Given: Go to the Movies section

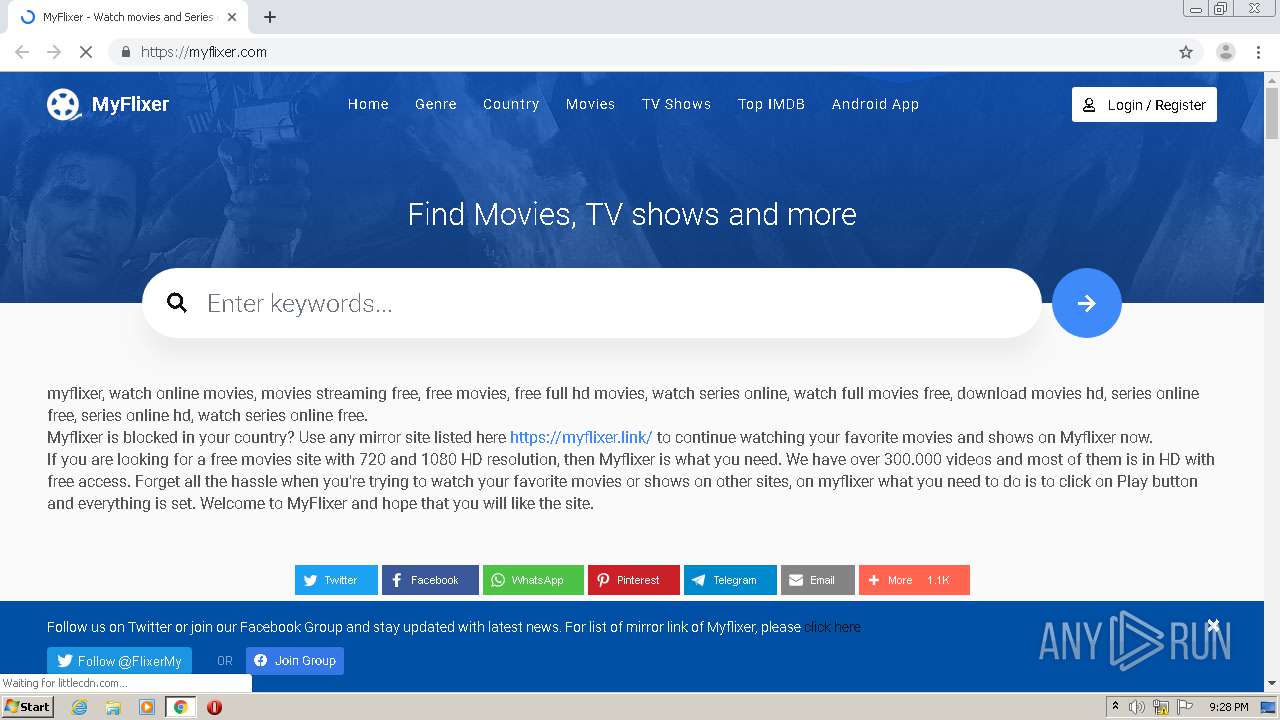Looking at the screenshot, I should 590,104.
